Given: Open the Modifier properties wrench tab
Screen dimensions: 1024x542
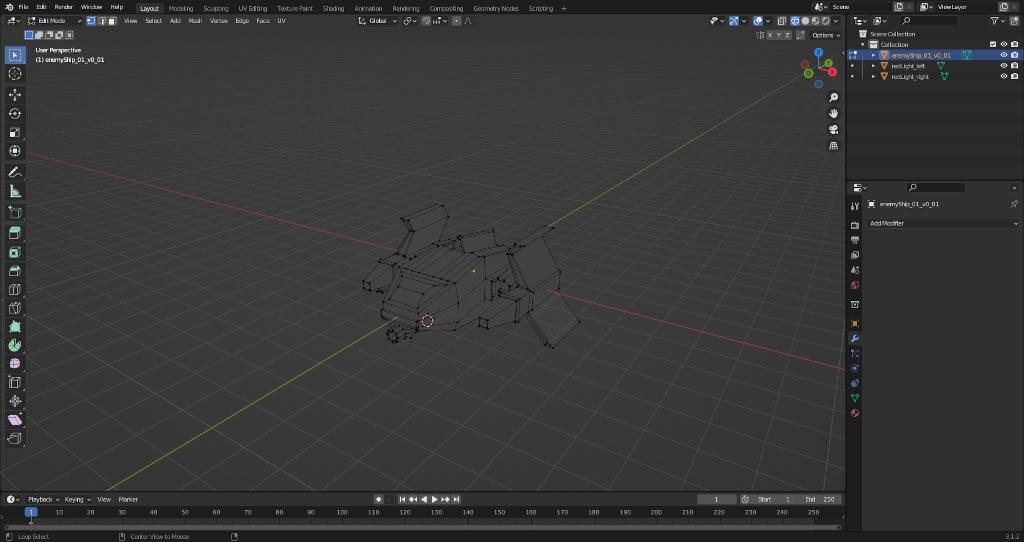Looking at the screenshot, I should (x=854, y=339).
